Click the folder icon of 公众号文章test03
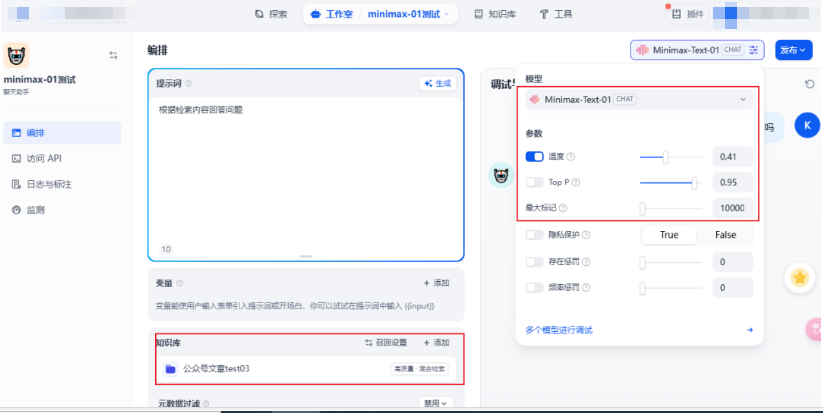Viewport: 823px width, 413px height. pos(170,369)
